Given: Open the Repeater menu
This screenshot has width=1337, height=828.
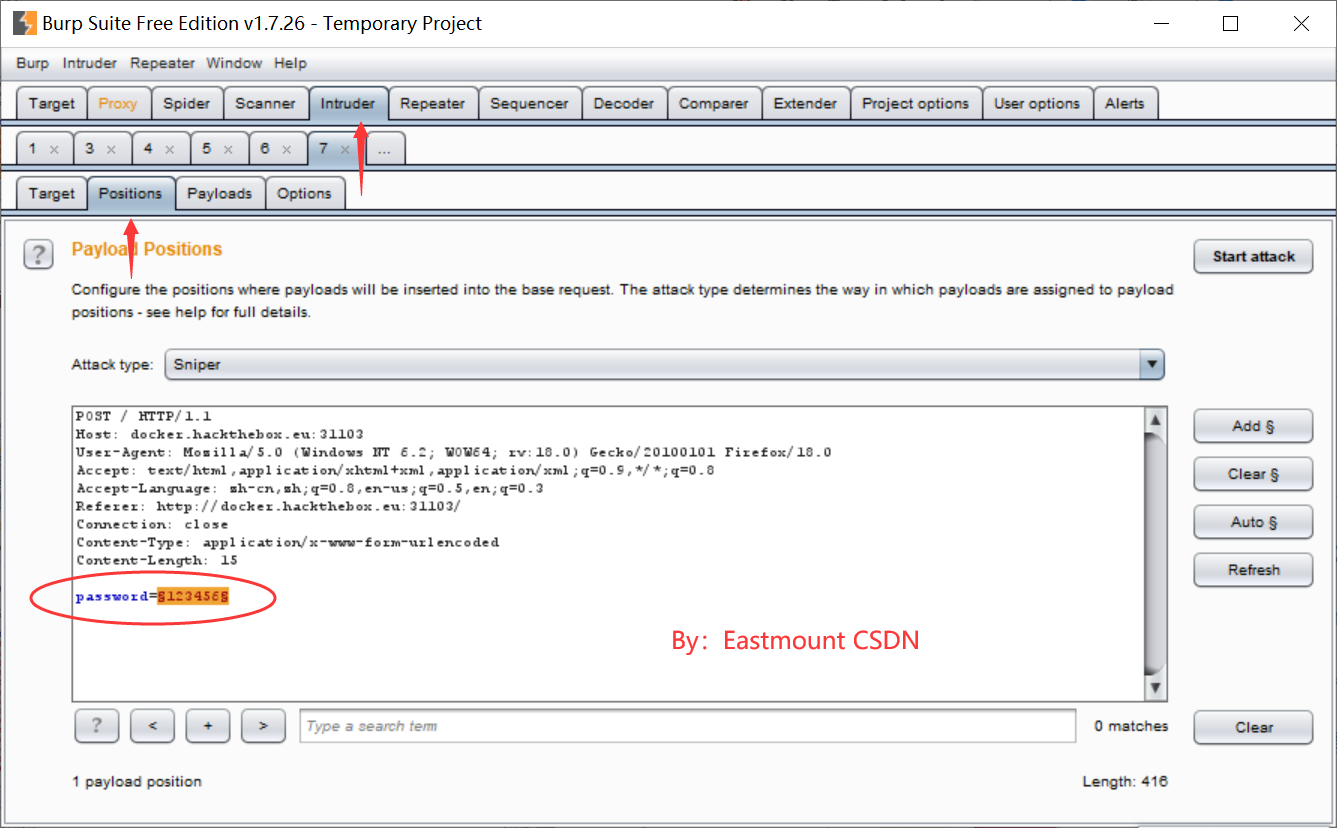Looking at the screenshot, I should [x=162, y=63].
